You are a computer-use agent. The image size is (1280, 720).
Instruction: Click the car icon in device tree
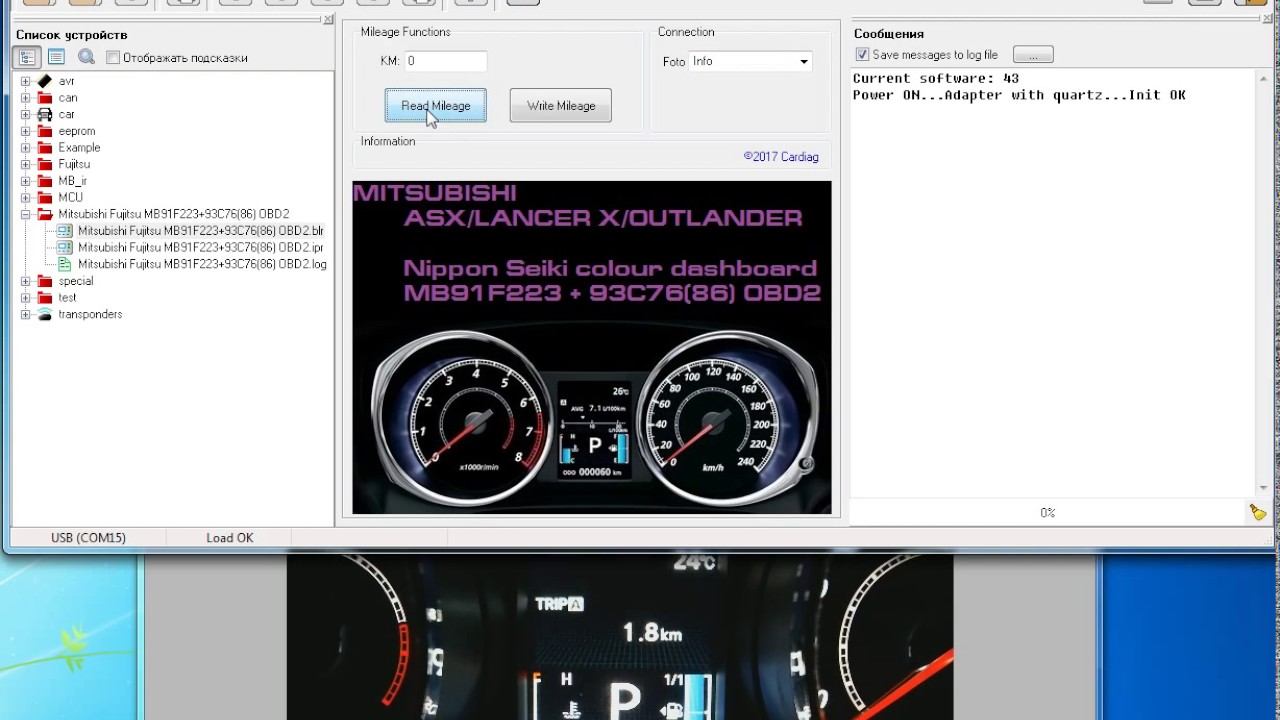point(44,114)
